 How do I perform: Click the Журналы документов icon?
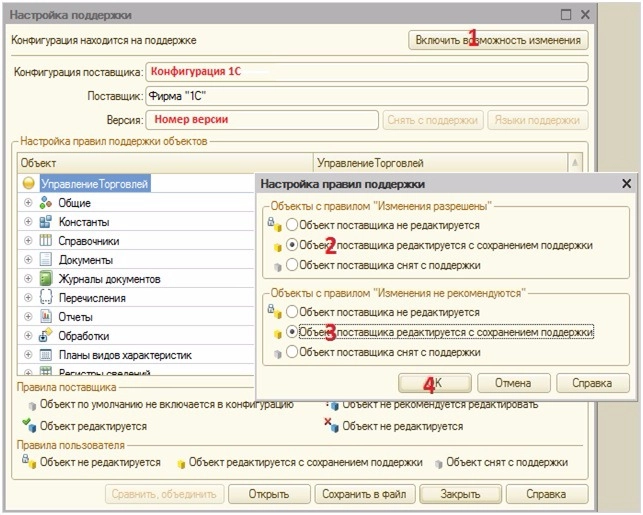point(46,279)
